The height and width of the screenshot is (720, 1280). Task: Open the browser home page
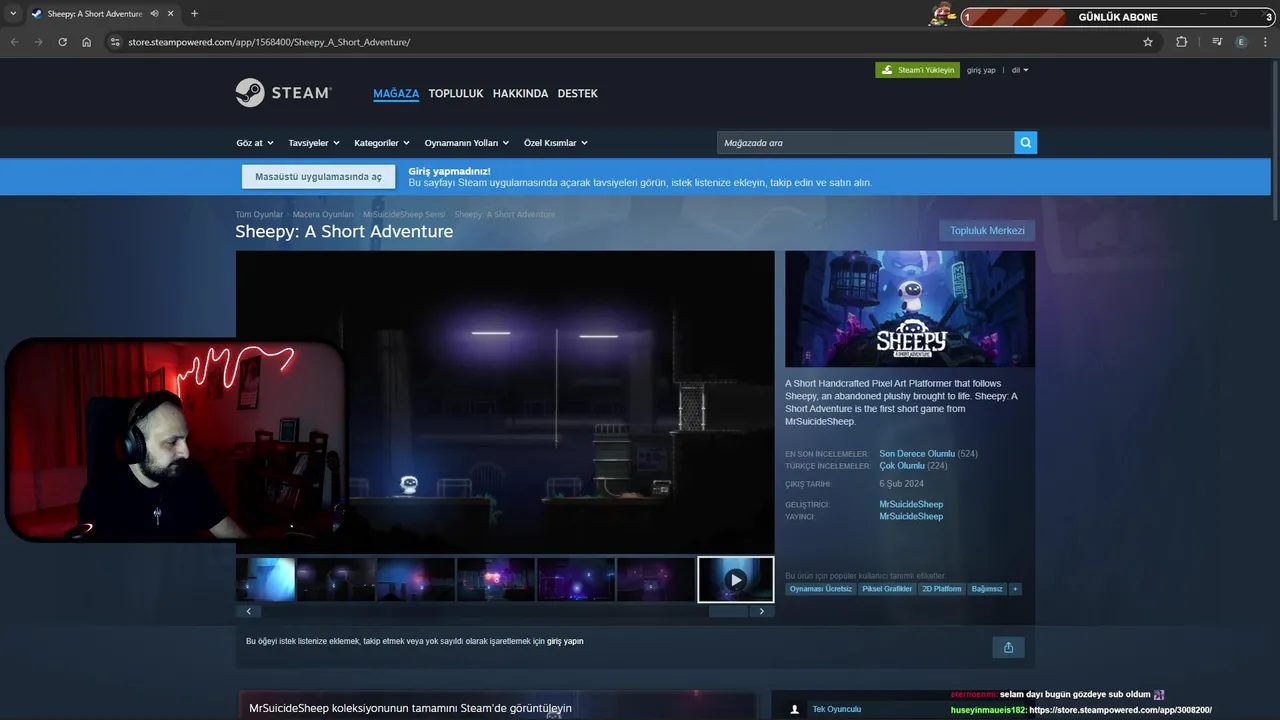[87, 42]
